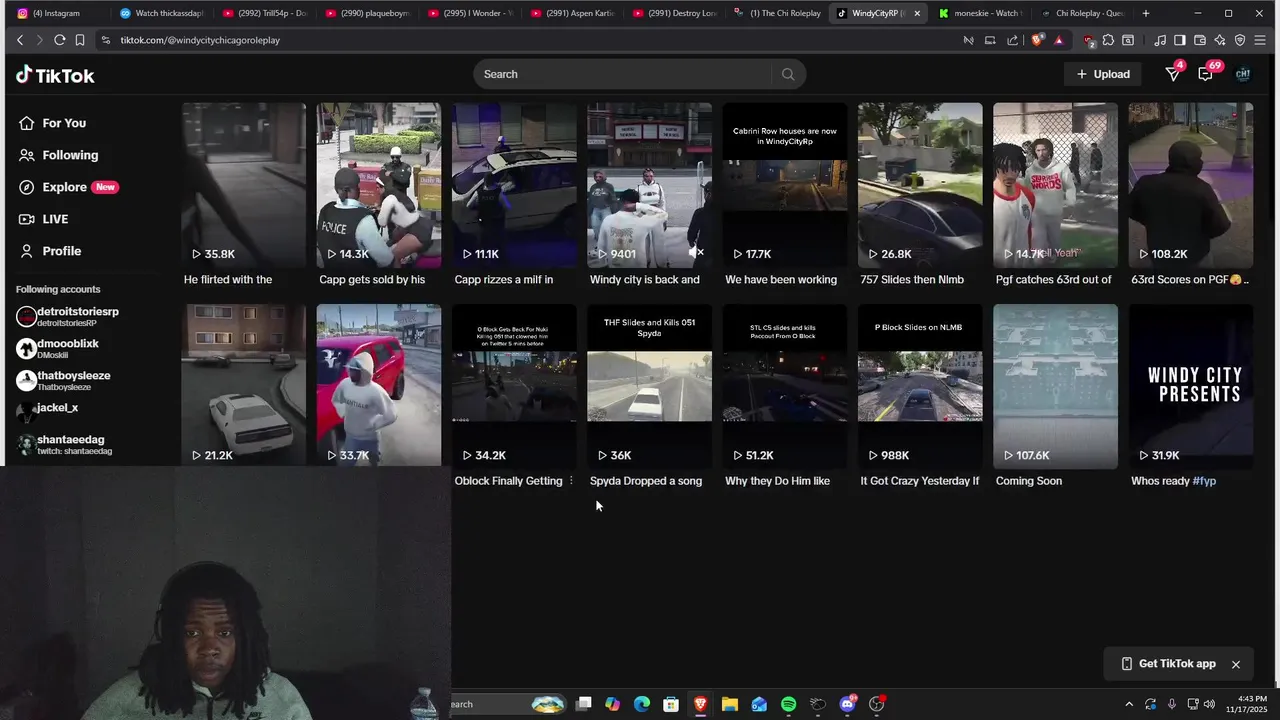The width and height of the screenshot is (1280, 720).
Task: Unmute the Windy city is back video
Action: pyautogui.click(x=697, y=253)
